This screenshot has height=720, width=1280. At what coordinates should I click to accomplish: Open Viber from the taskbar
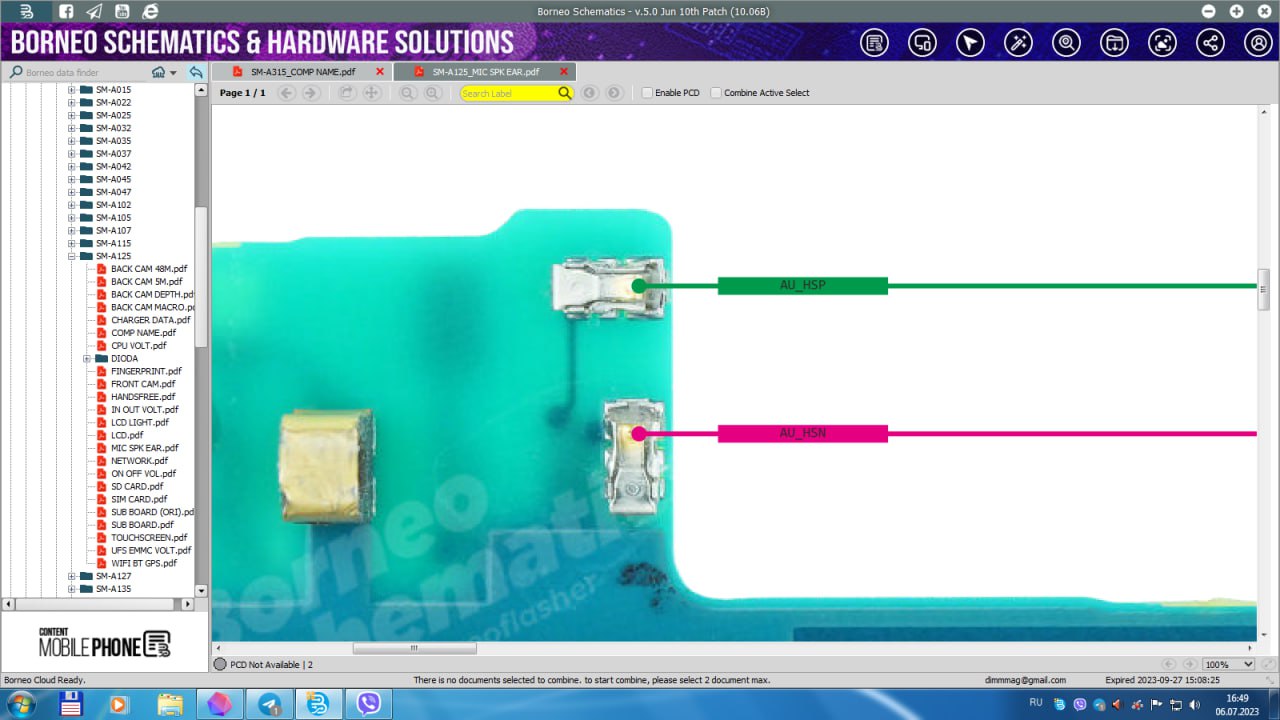tap(369, 704)
